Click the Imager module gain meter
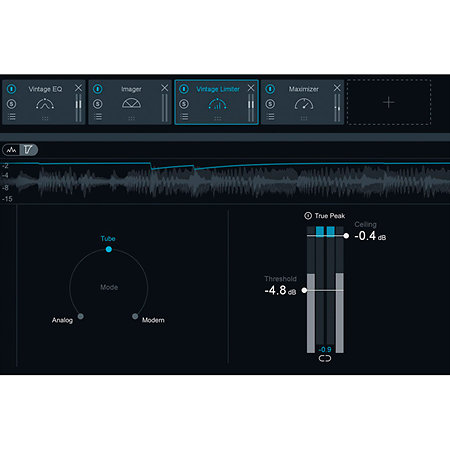450x450 pixels. (x=165, y=108)
